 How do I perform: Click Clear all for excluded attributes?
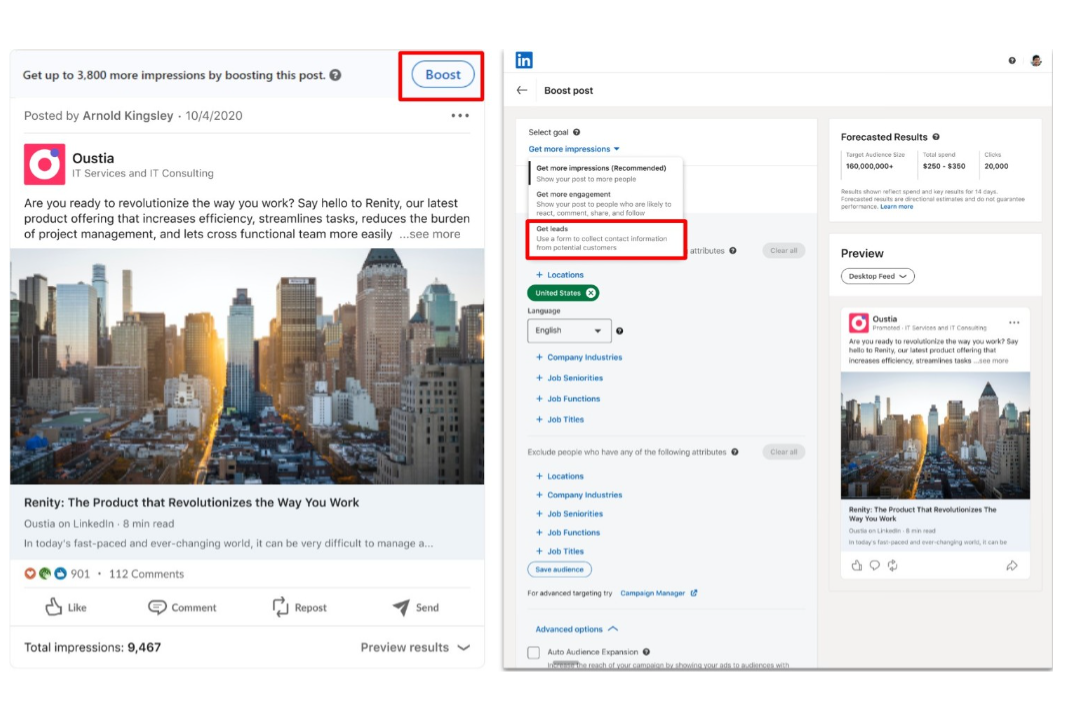(783, 452)
